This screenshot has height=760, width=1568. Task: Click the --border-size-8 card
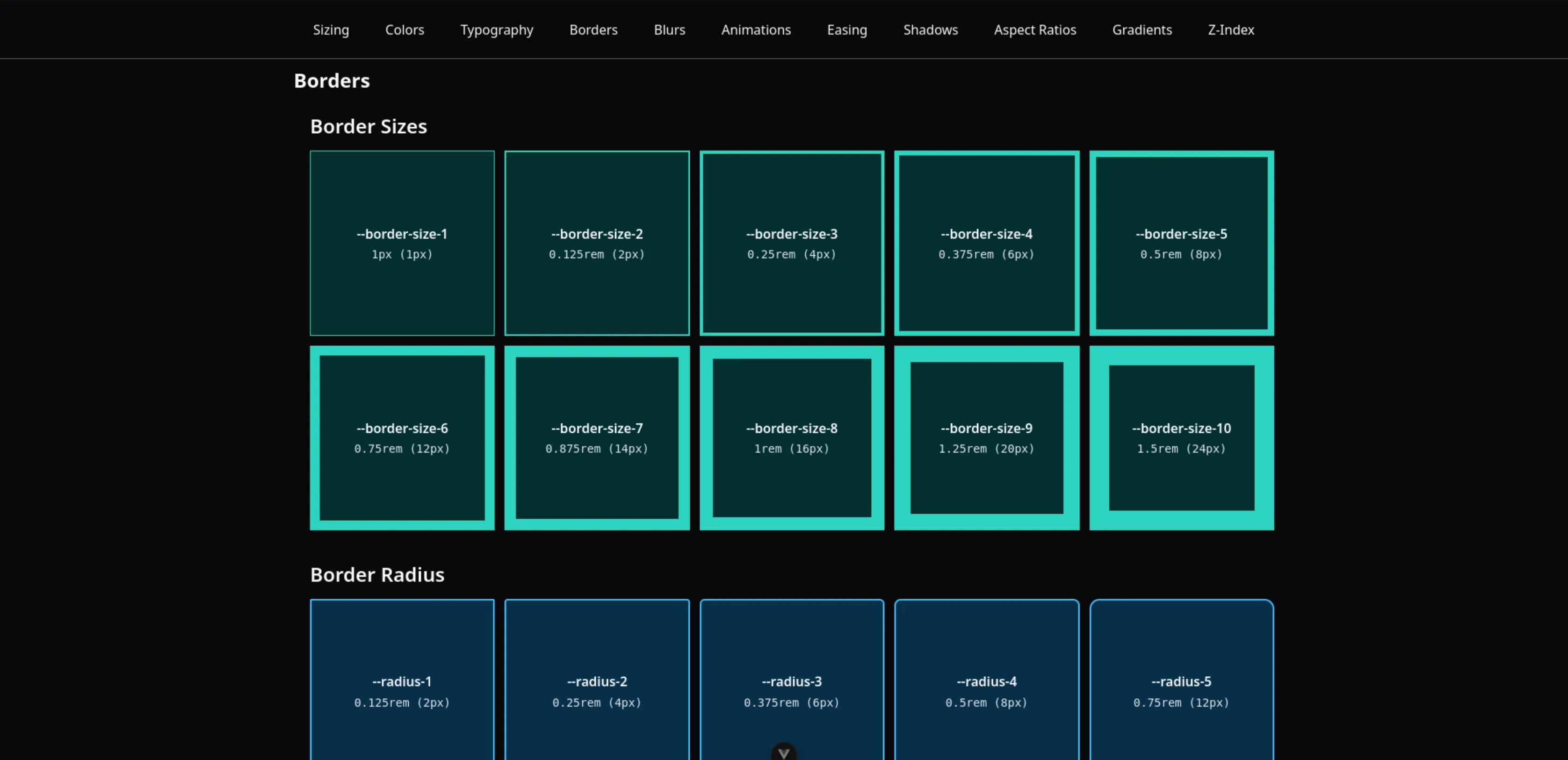coord(792,438)
